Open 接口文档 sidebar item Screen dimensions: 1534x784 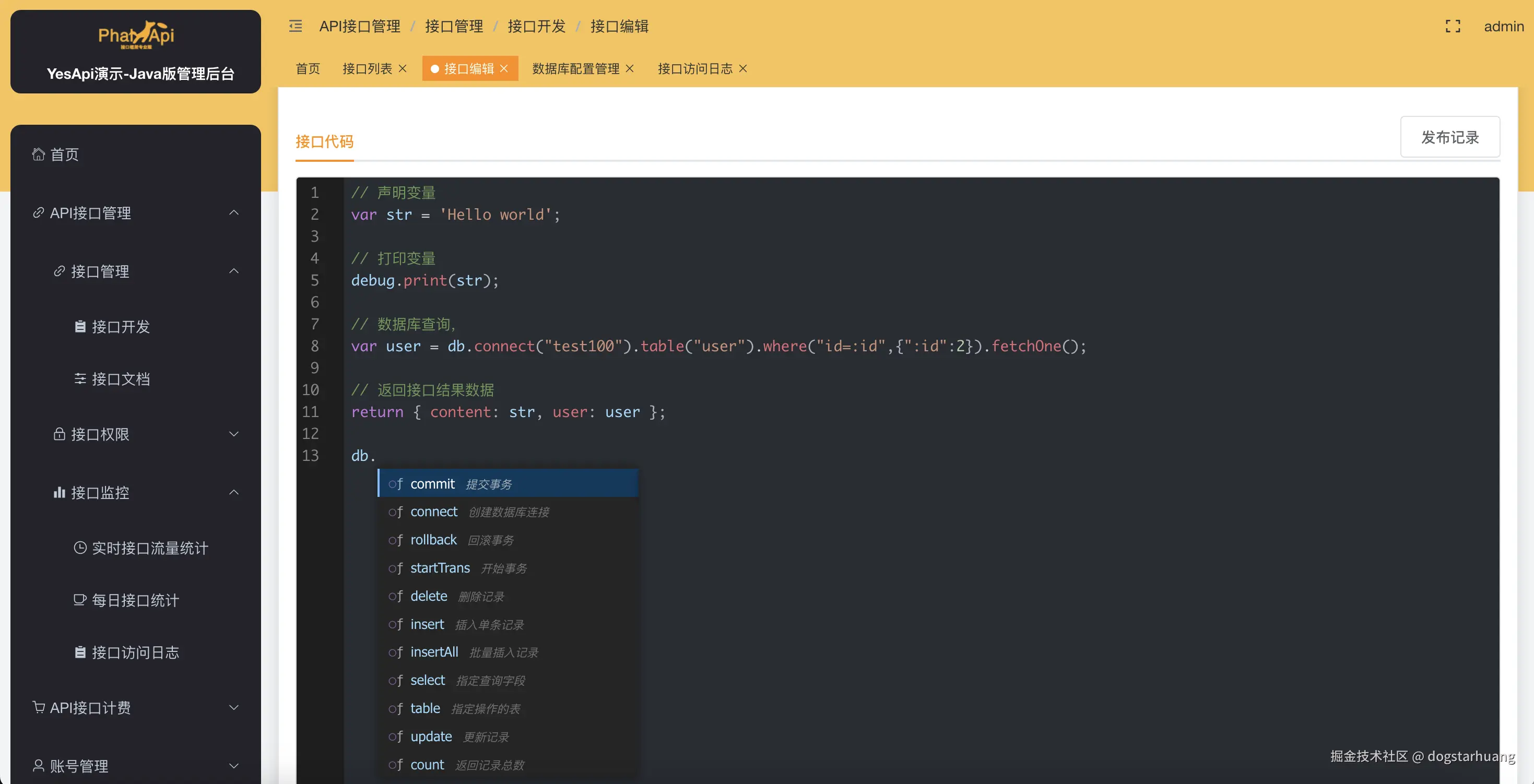click(120, 379)
